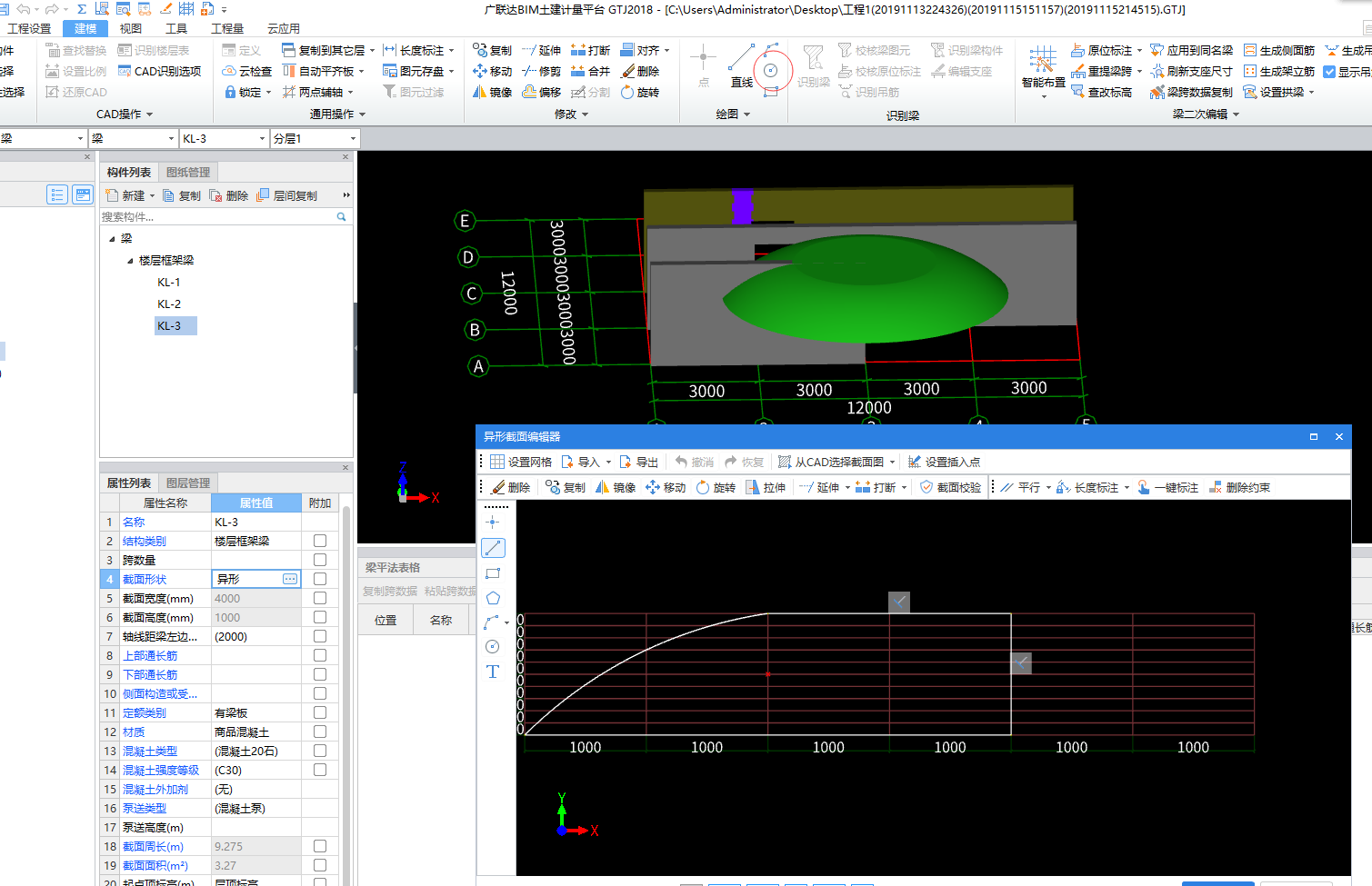Toggle checkbox for 跨数量 row

[320, 560]
